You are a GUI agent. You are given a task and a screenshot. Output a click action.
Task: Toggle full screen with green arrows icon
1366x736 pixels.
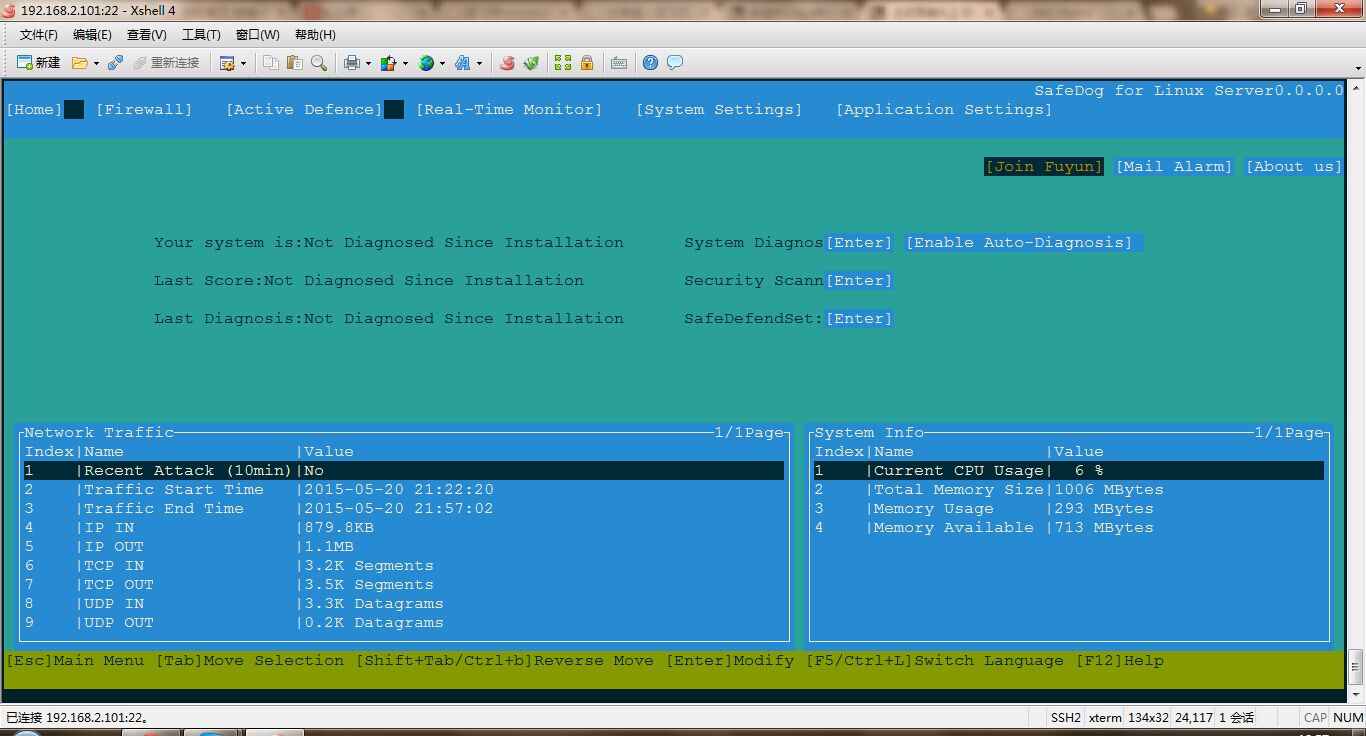(x=563, y=63)
